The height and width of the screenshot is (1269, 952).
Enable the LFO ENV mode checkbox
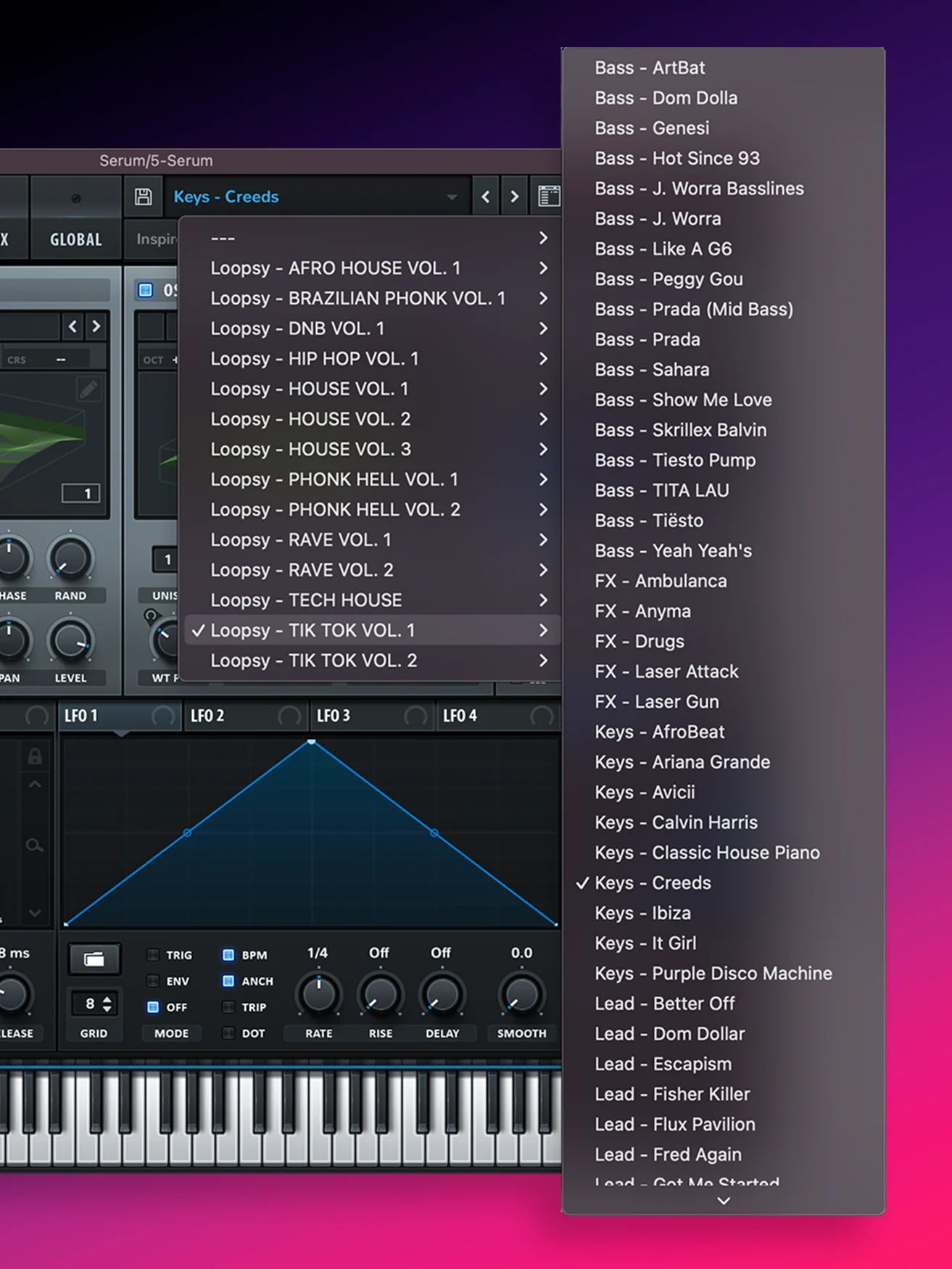(x=153, y=980)
